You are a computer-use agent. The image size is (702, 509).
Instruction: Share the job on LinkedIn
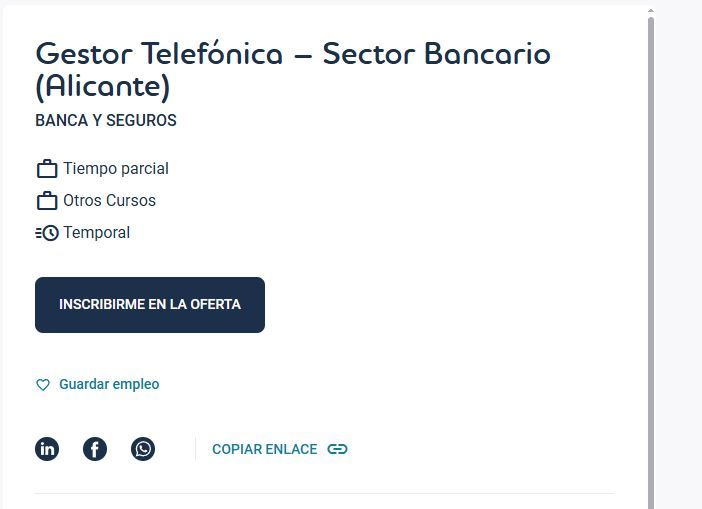coord(47,449)
